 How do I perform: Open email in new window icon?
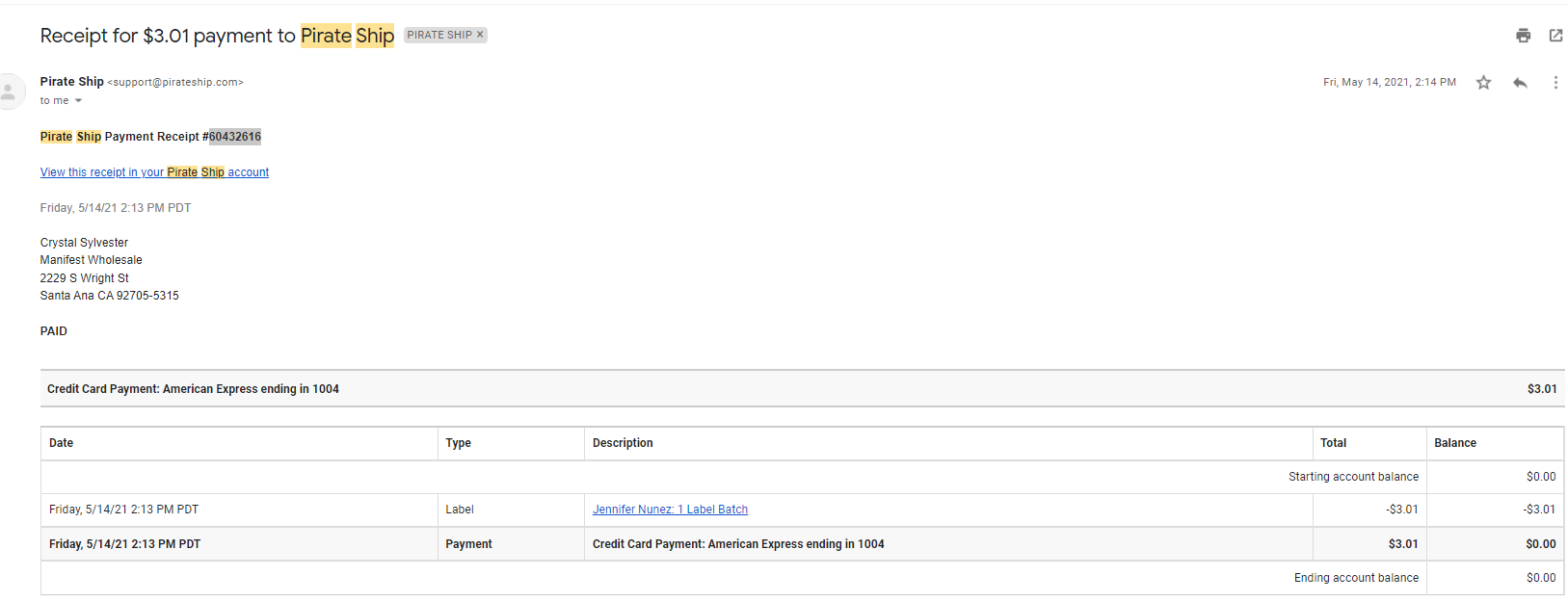pyautogui.click(x=1555, y=36)
